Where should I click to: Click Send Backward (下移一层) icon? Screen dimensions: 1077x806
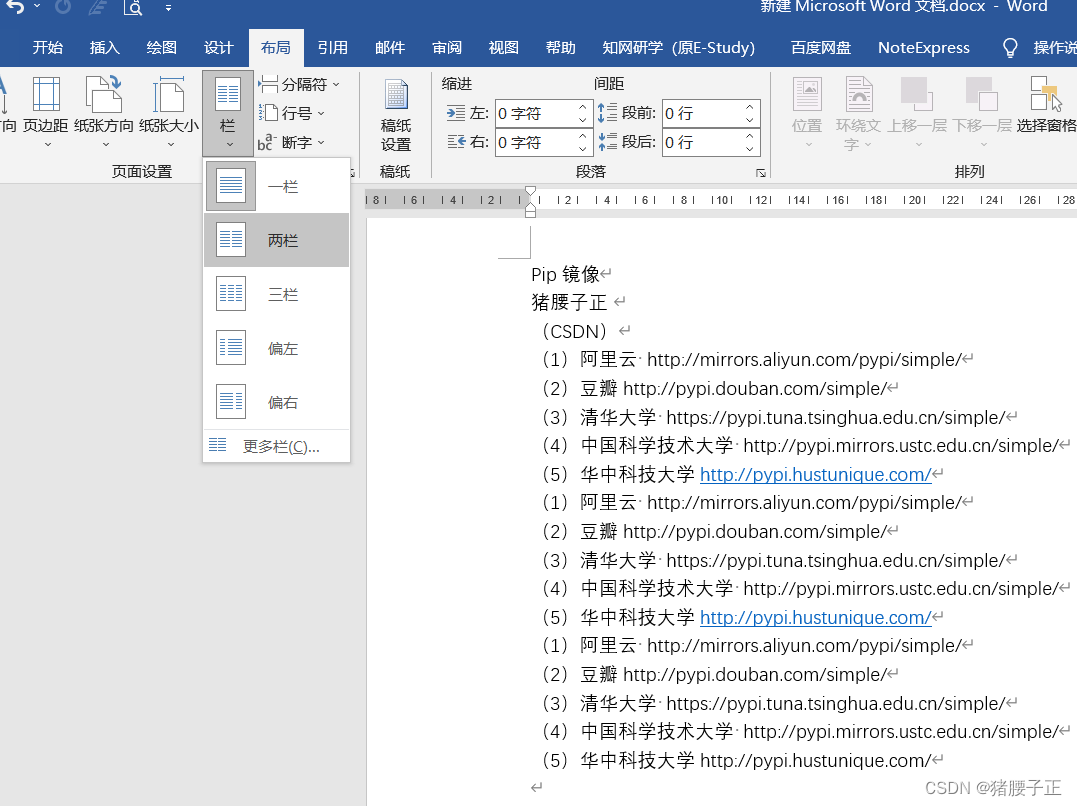[x=982, y=94]
